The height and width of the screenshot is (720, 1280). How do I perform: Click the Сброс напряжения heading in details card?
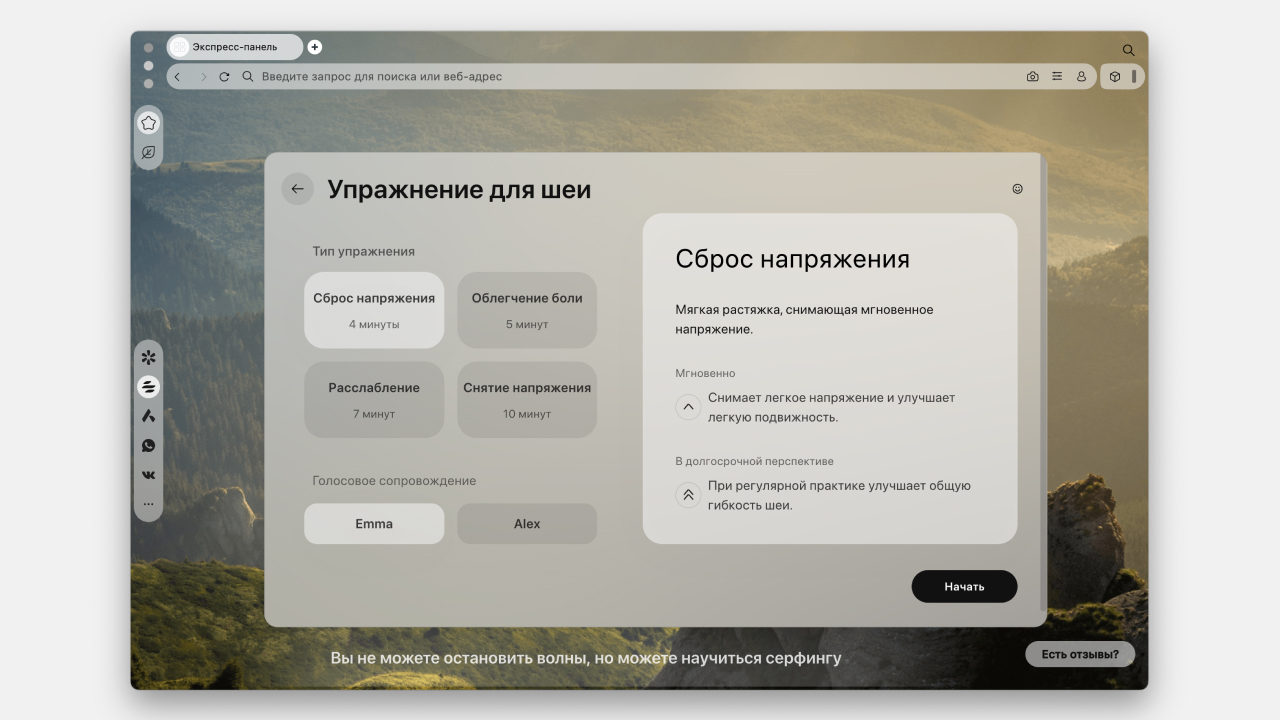pyautogui.click(x=792, y=259)
